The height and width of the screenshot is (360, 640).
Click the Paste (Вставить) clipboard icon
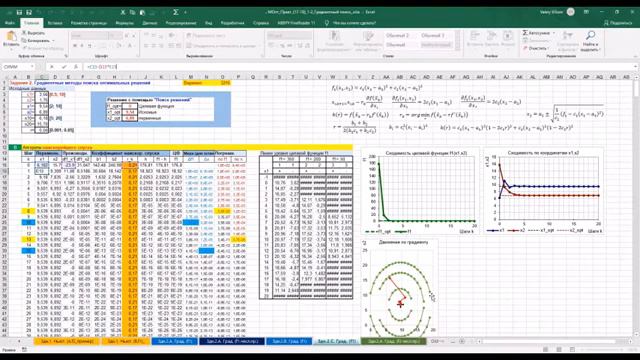11,37
